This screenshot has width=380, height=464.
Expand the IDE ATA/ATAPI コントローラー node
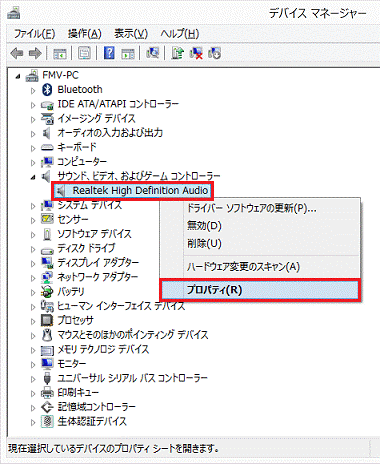pyautogui.click(x=33, y=105)
